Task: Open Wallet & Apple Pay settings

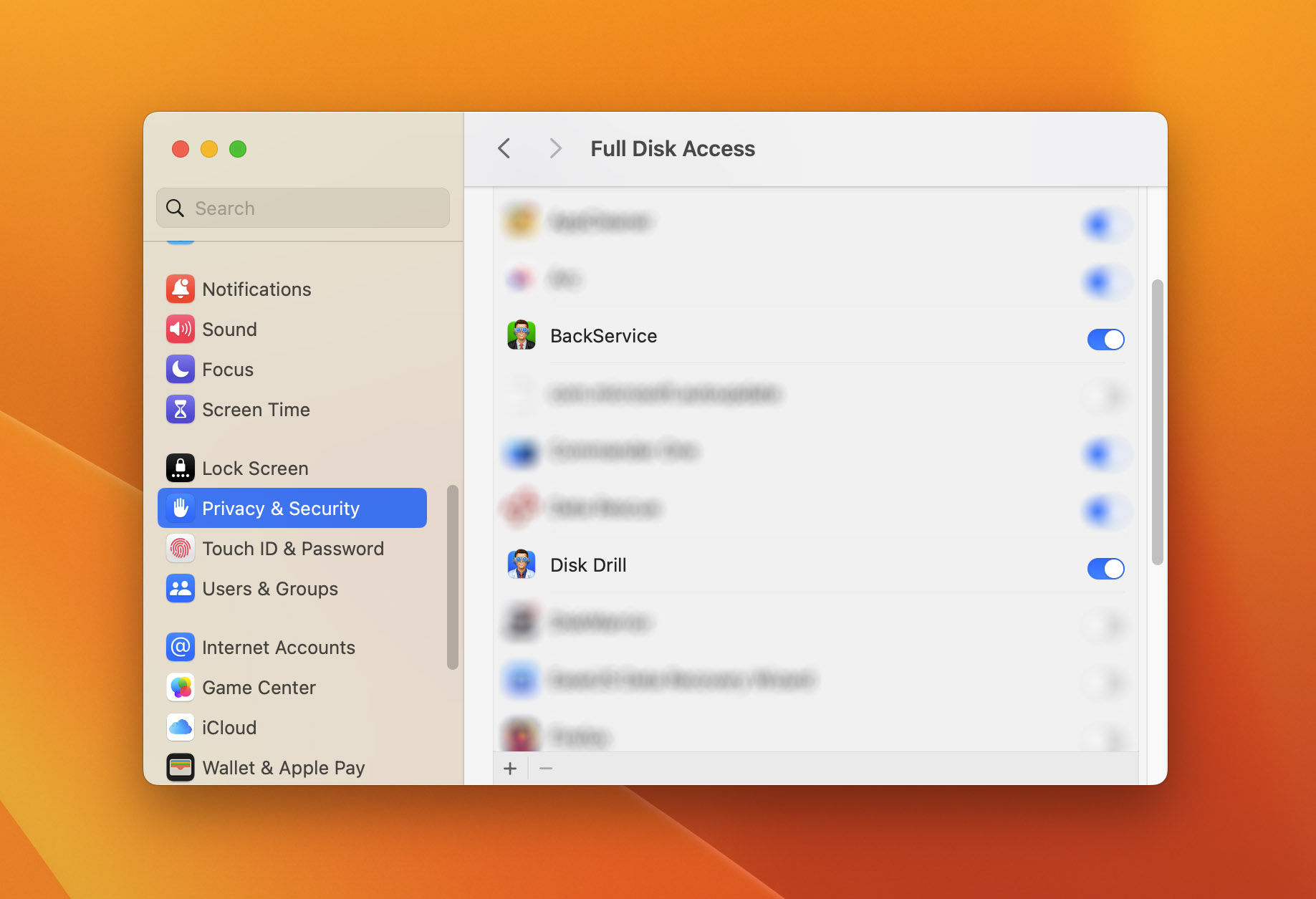Action: pos(283,767)
